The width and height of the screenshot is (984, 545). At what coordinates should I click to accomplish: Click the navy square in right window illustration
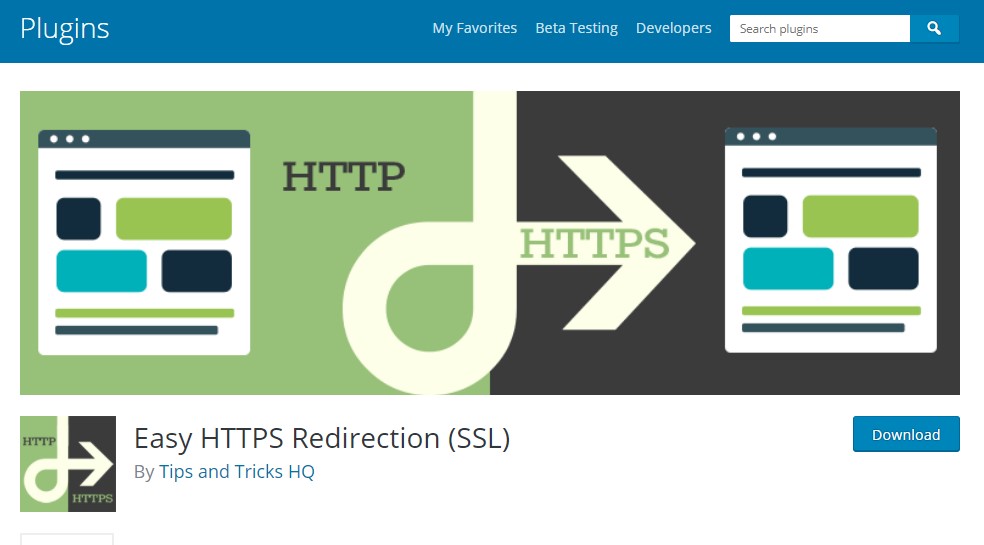coord(765,217)
